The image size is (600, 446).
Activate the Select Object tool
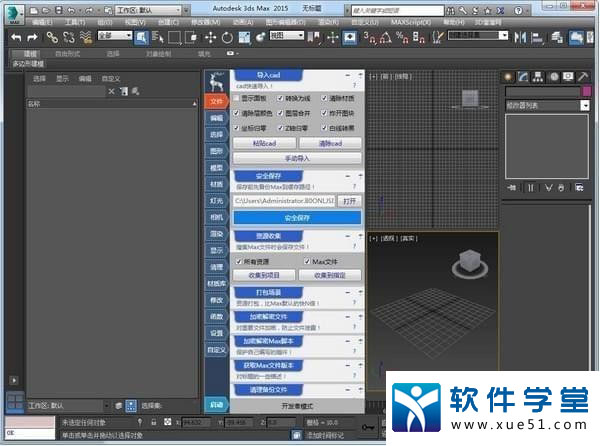click(x=141, y=37)
